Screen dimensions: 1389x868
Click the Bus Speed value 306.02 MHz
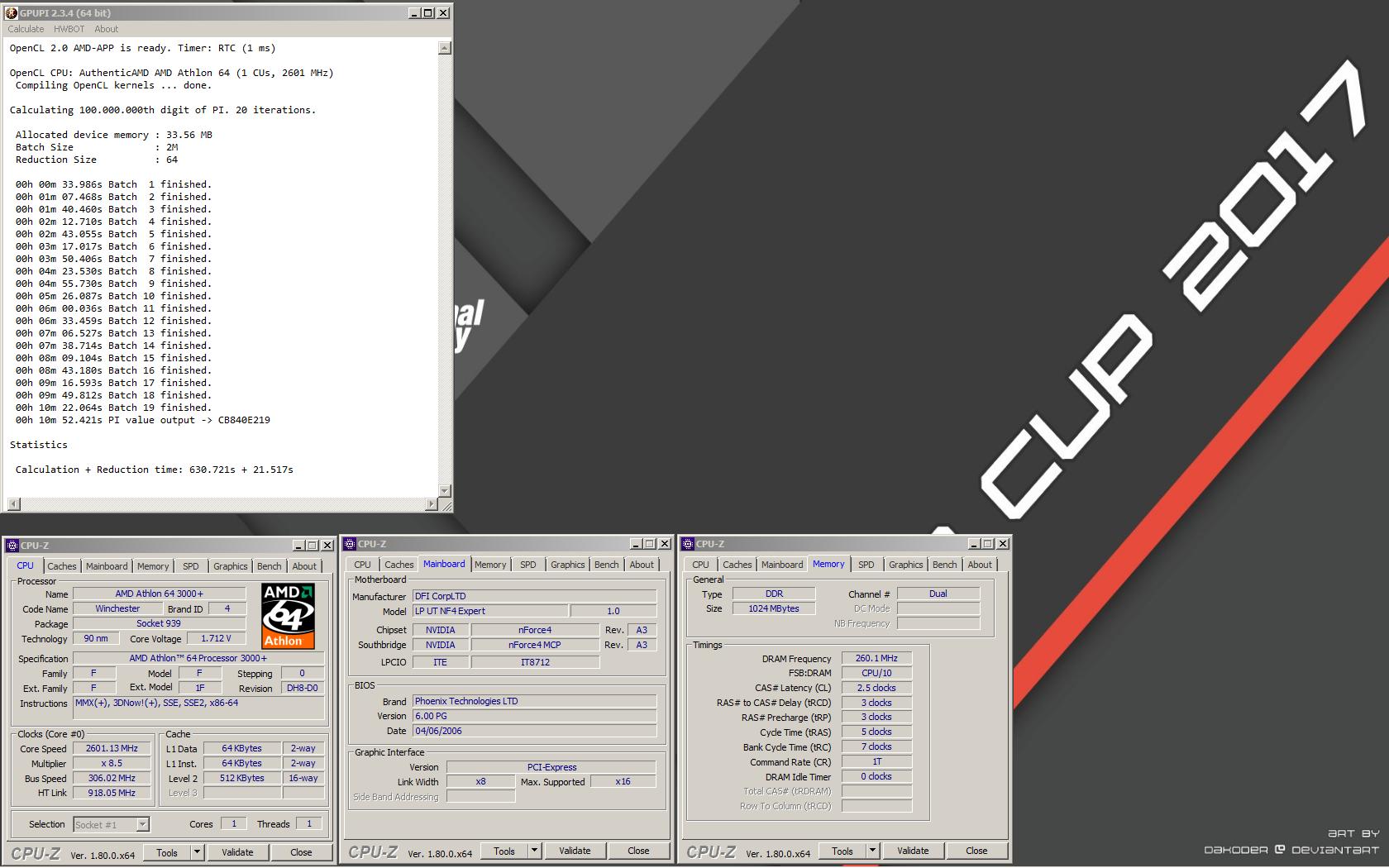tap(112, 778)
